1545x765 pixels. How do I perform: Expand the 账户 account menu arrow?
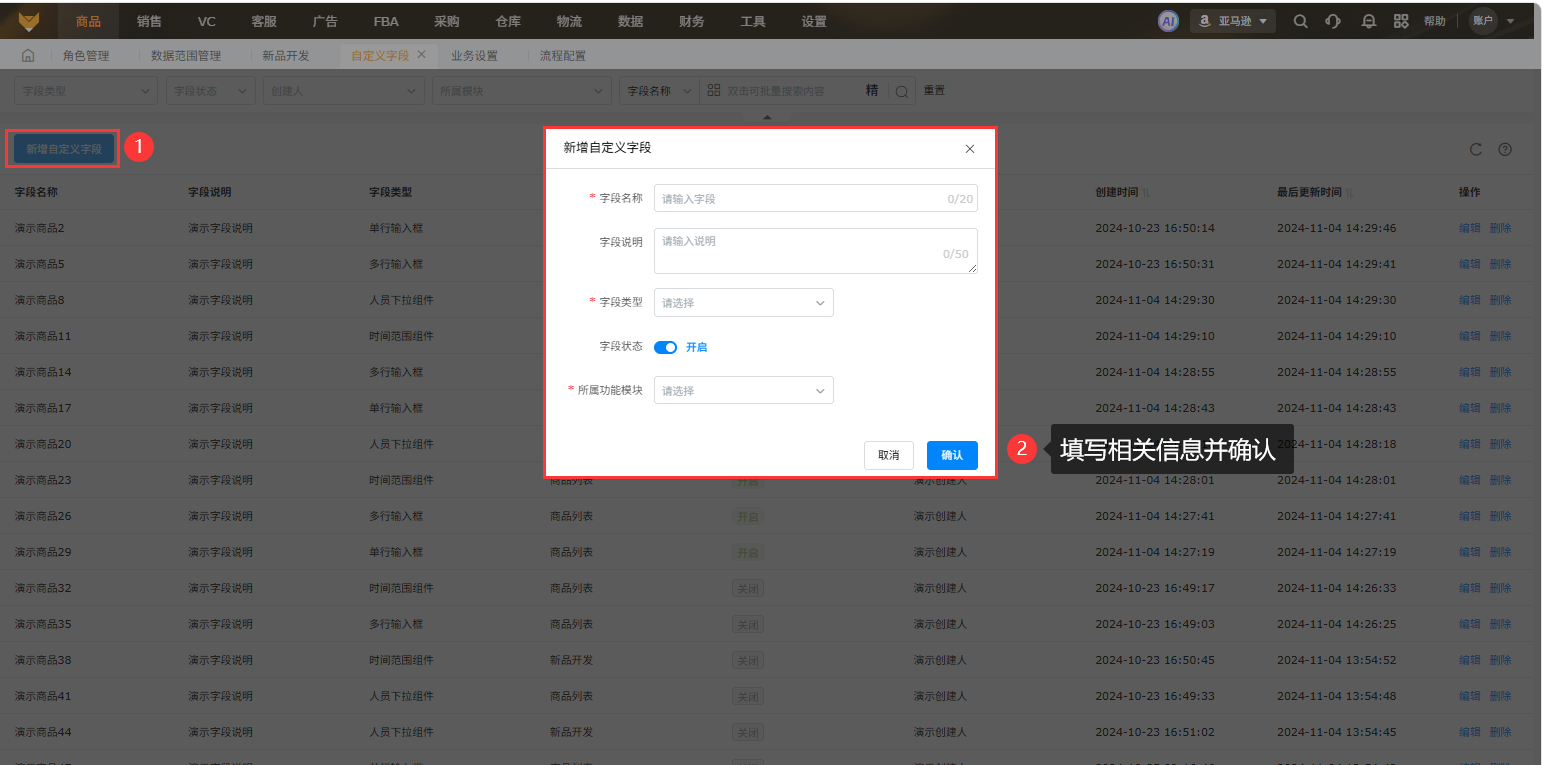(1510, 21)
